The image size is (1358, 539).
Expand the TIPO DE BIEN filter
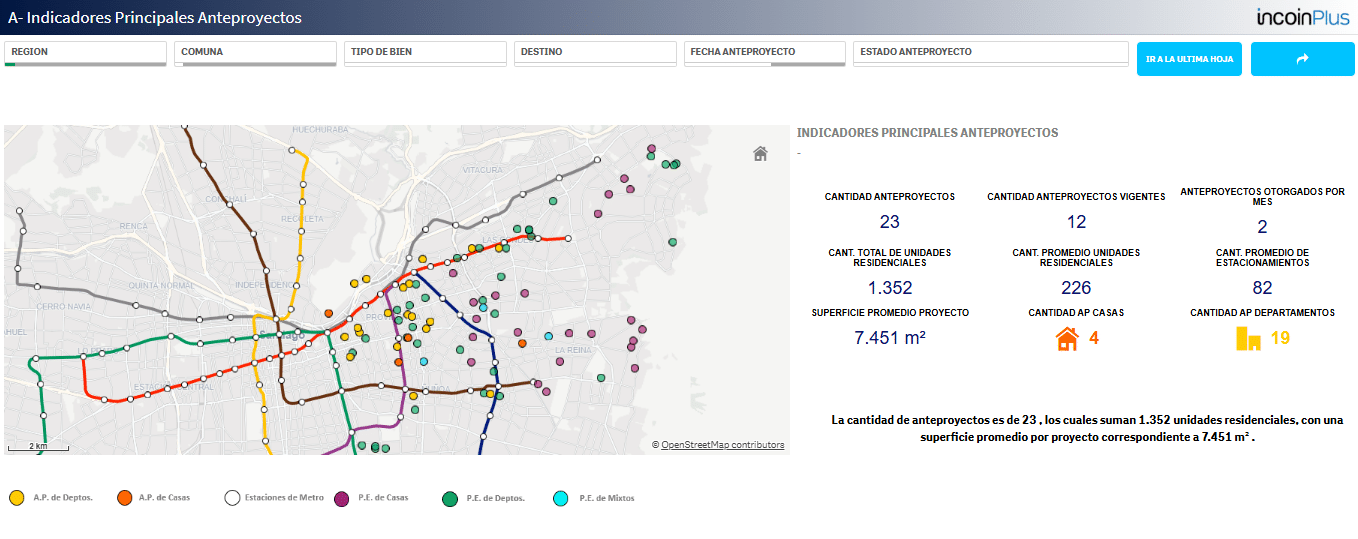coord(425,54)
